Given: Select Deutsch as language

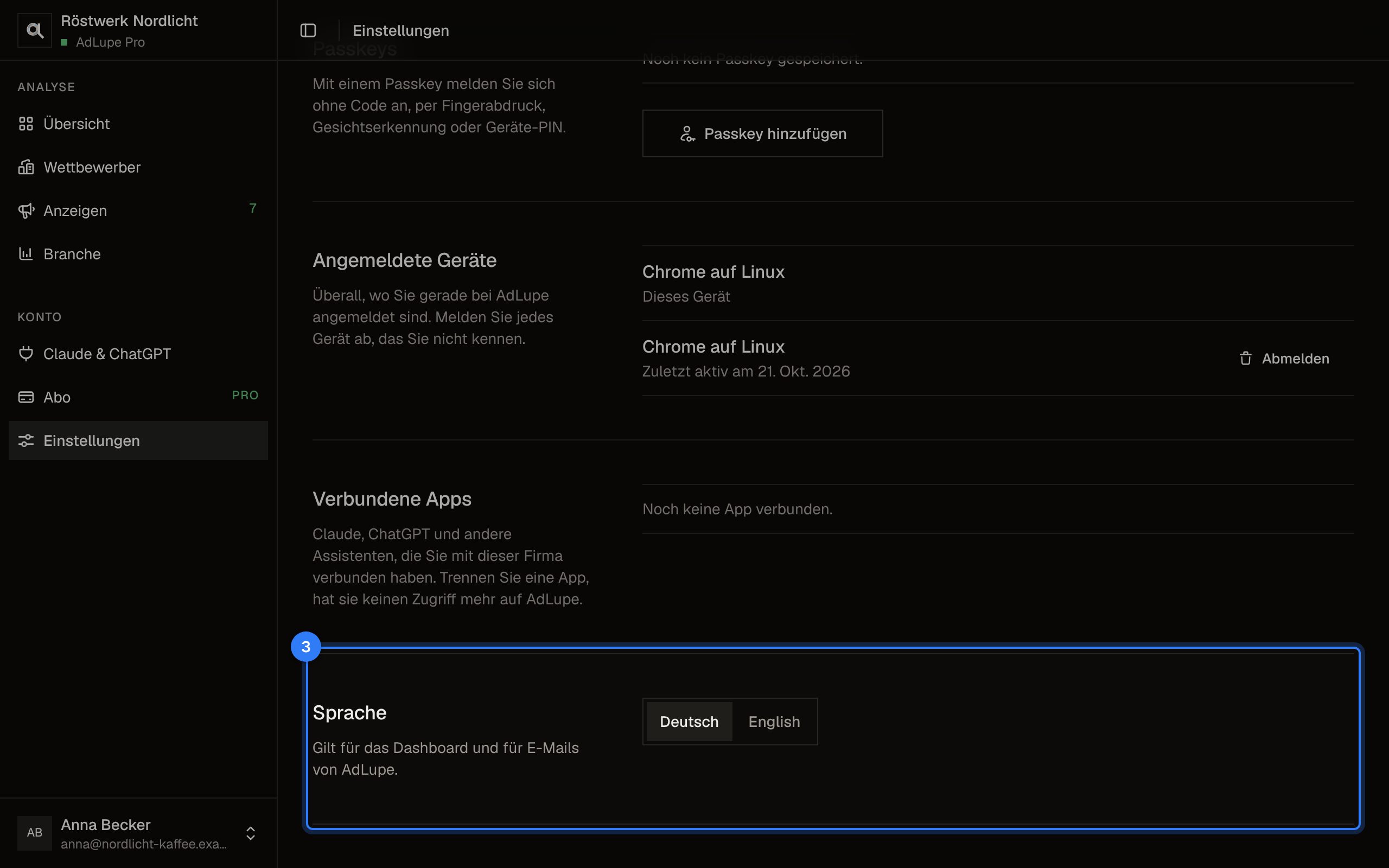Looking at the screenshot, I should tap(689, 722).
